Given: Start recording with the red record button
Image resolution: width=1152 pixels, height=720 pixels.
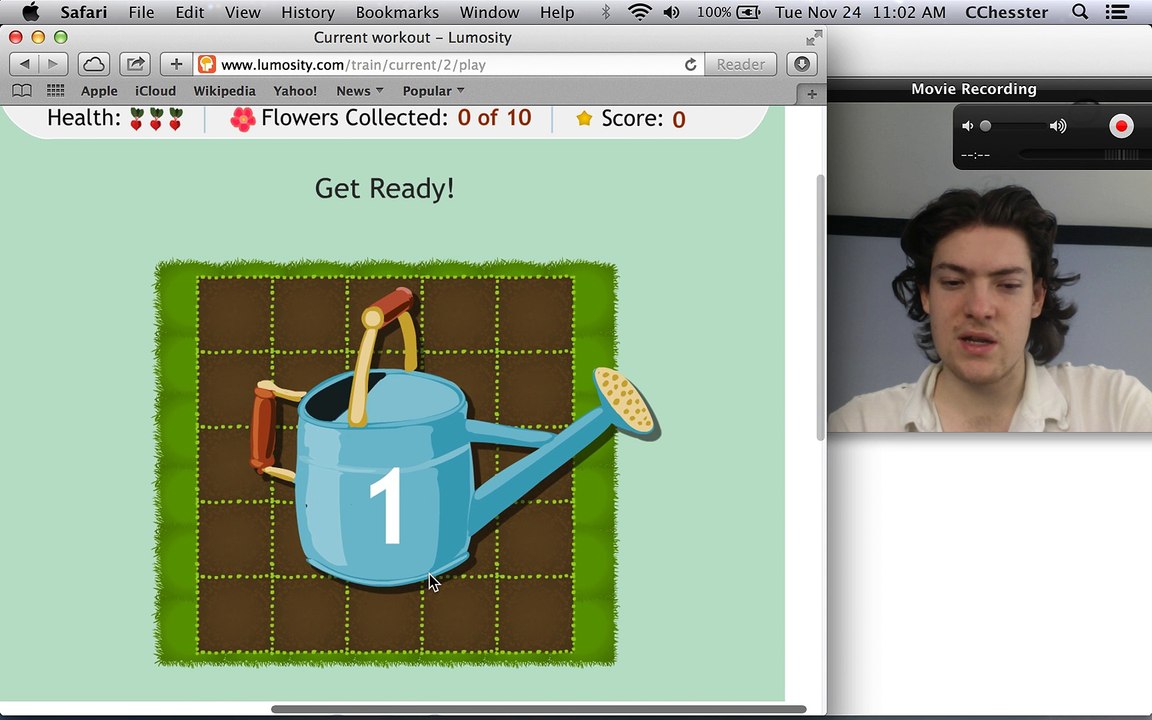Looking at the screenshot, I should click(1121, 126).
